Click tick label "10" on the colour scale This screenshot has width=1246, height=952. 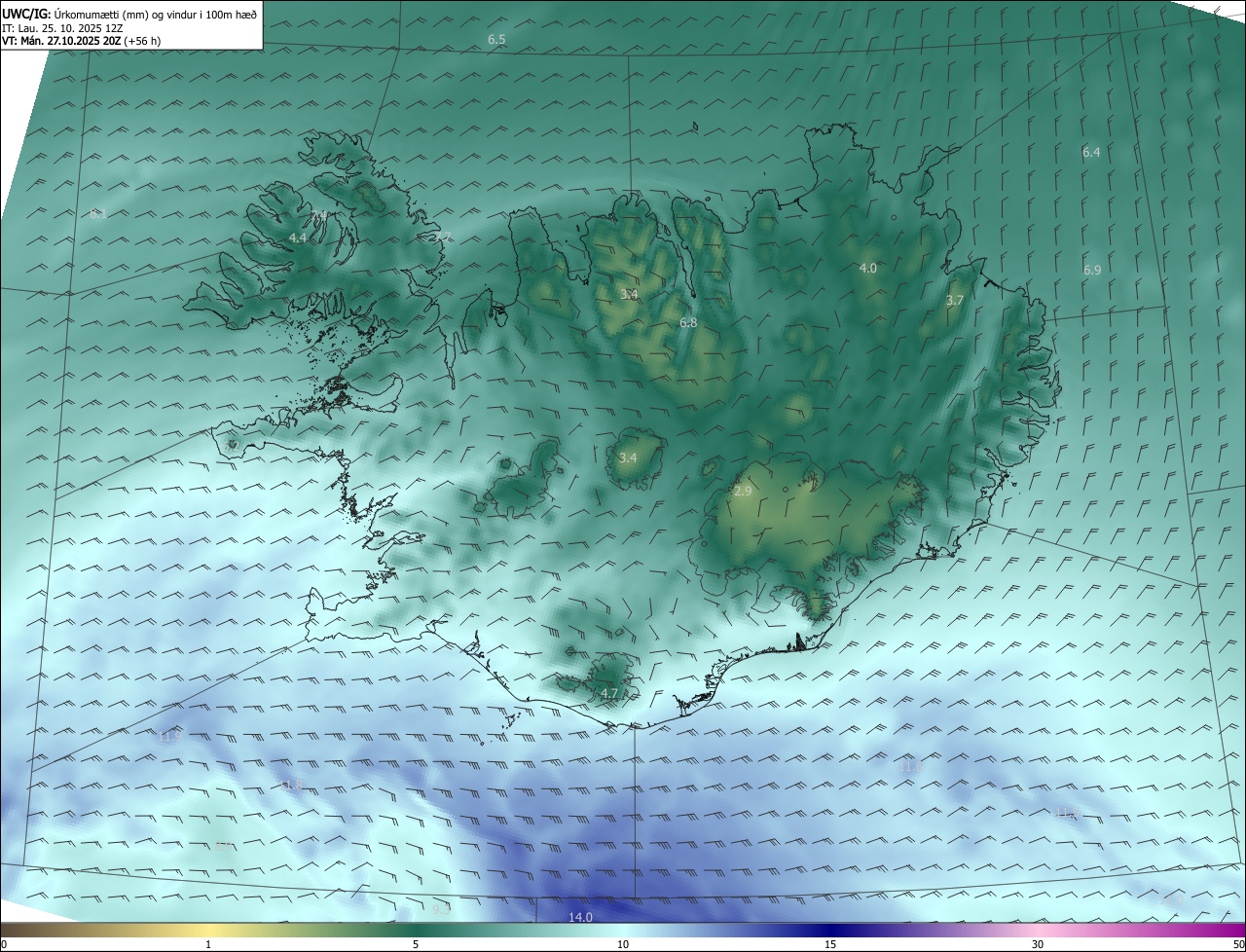tap(623, 944)
